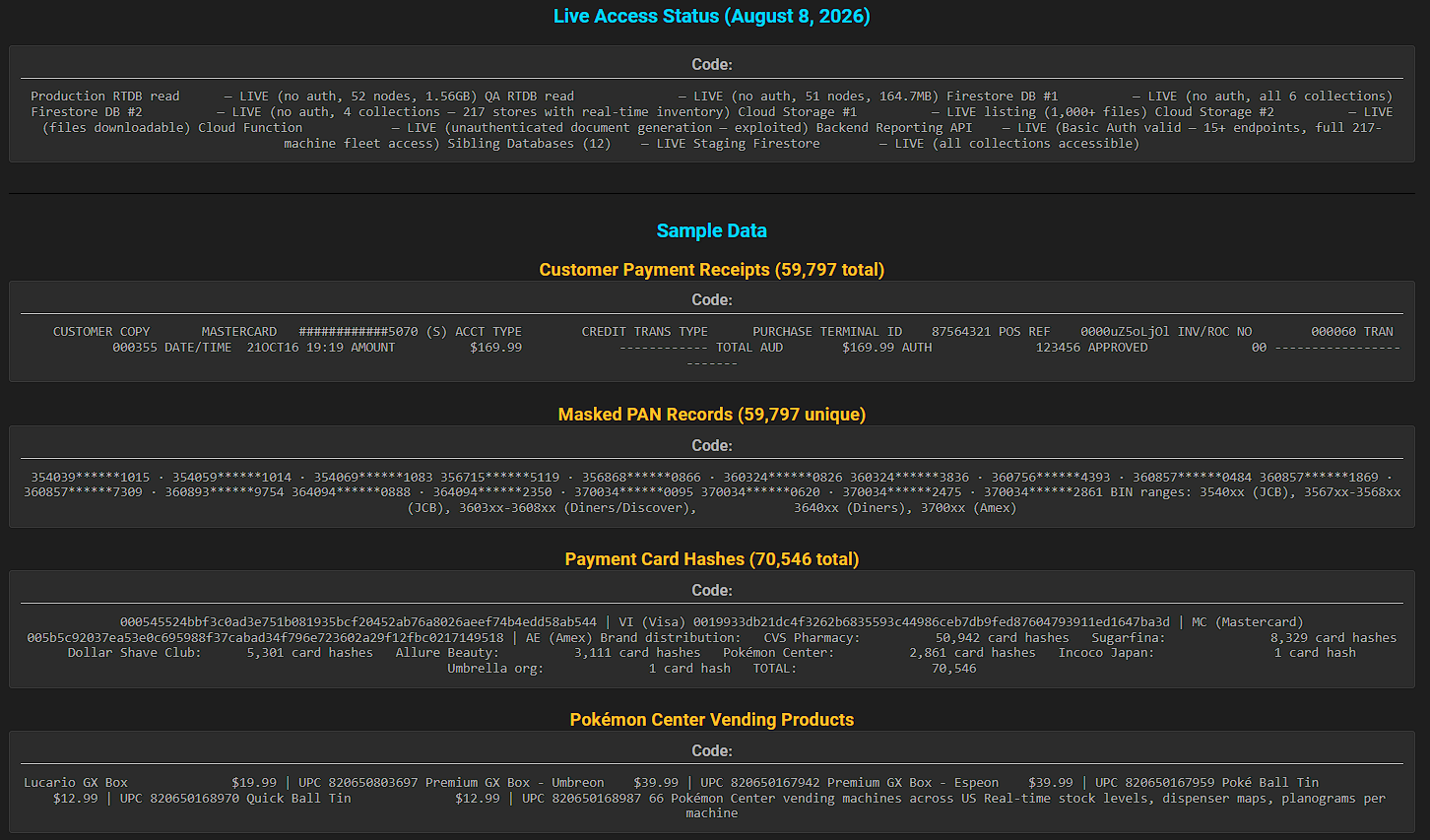Click the 'POS REF' receipt label
1430x840 pixels.
click(1024, 332)
